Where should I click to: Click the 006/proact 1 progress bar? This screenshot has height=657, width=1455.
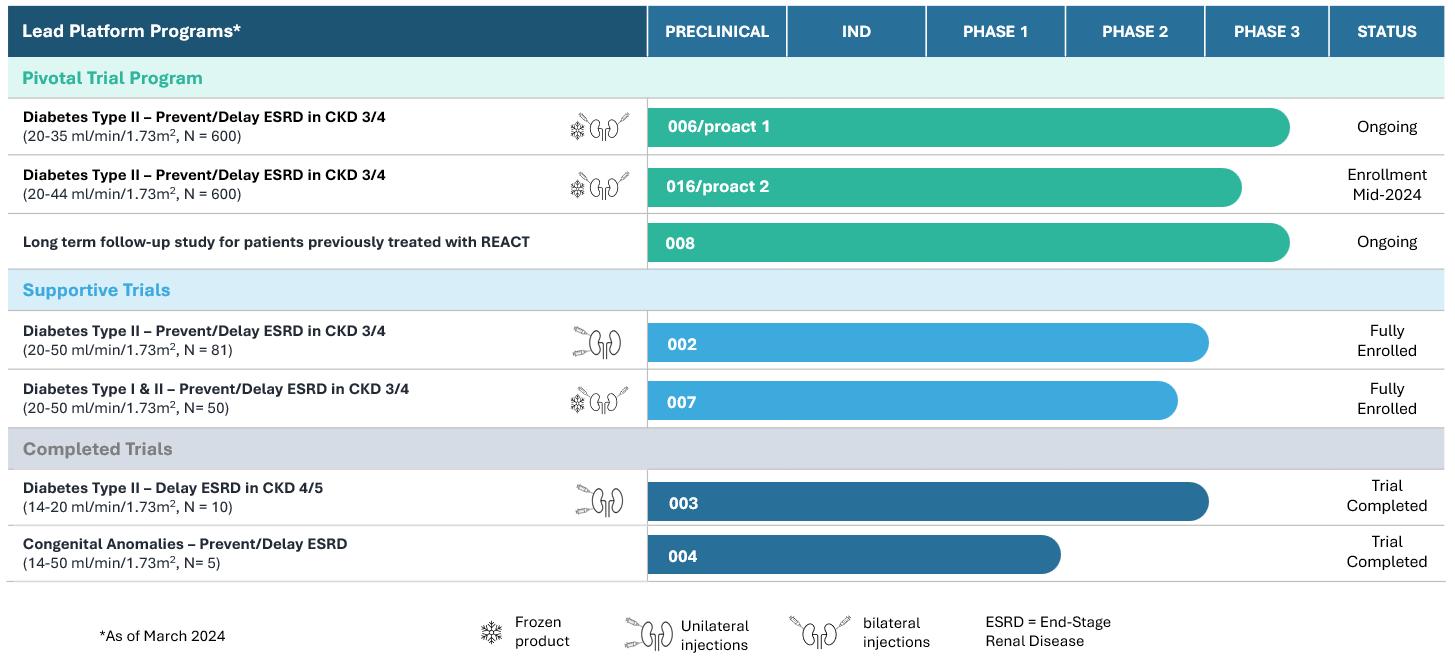click(968, 127)
